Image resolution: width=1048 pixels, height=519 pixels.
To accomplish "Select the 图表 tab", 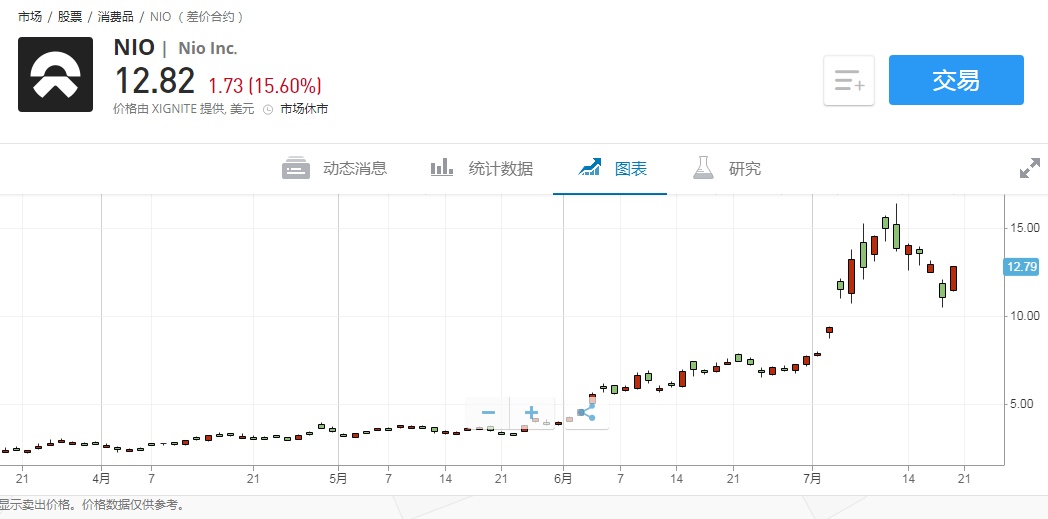I will point(631,169).
